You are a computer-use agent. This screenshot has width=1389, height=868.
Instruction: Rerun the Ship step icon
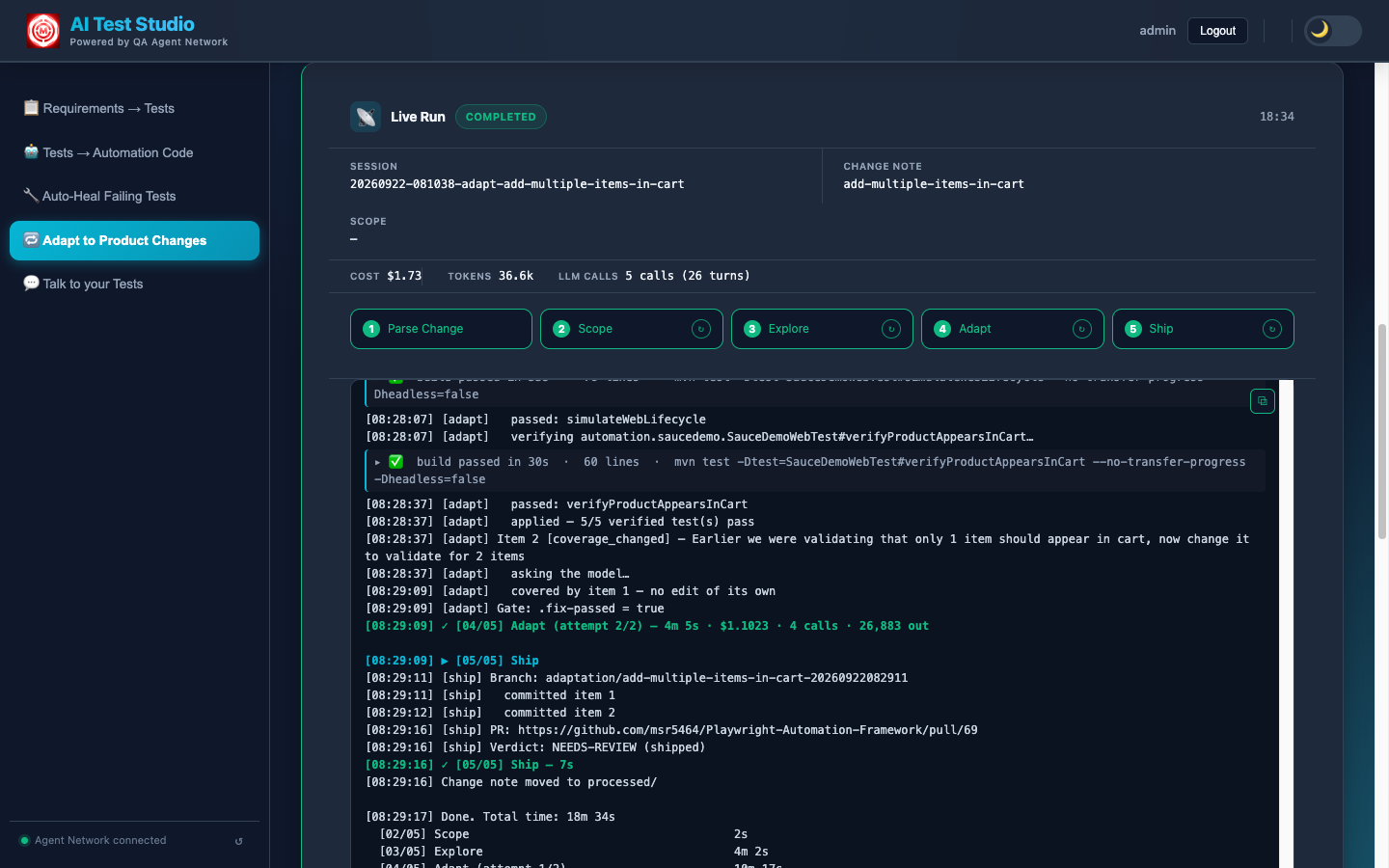click(x=1272, y=329)
